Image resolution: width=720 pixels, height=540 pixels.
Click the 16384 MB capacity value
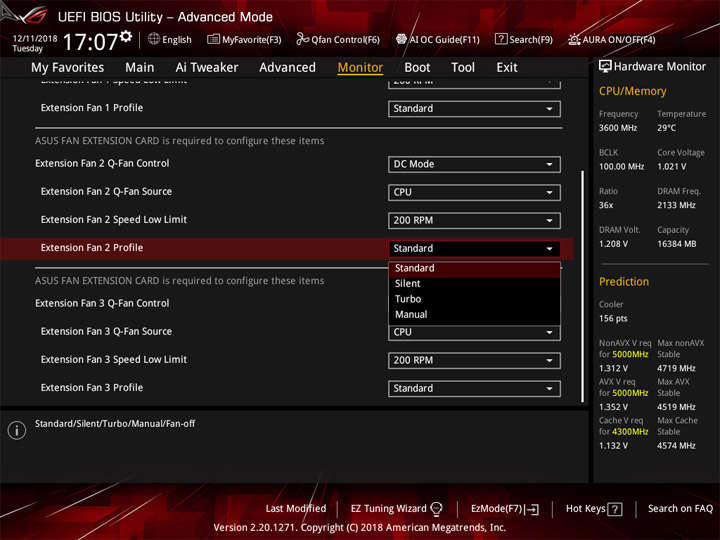coord(676,244)
